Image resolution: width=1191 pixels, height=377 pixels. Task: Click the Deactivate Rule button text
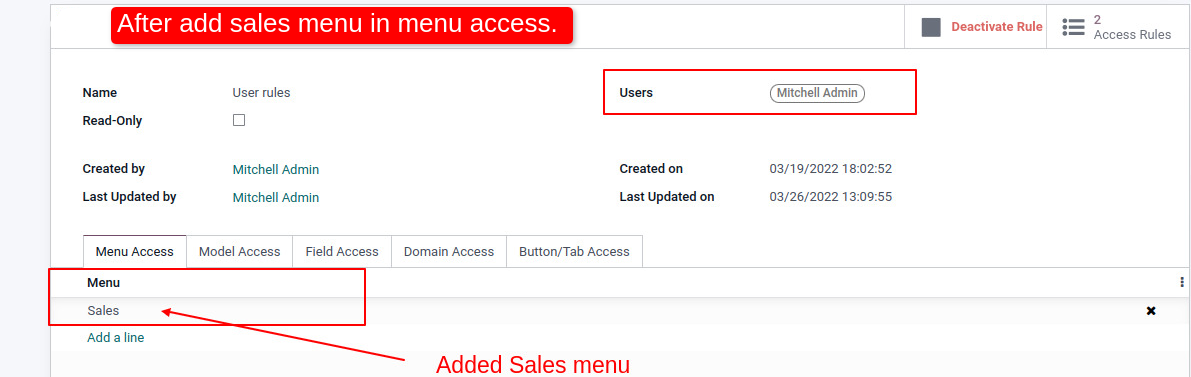coord(997,27)
